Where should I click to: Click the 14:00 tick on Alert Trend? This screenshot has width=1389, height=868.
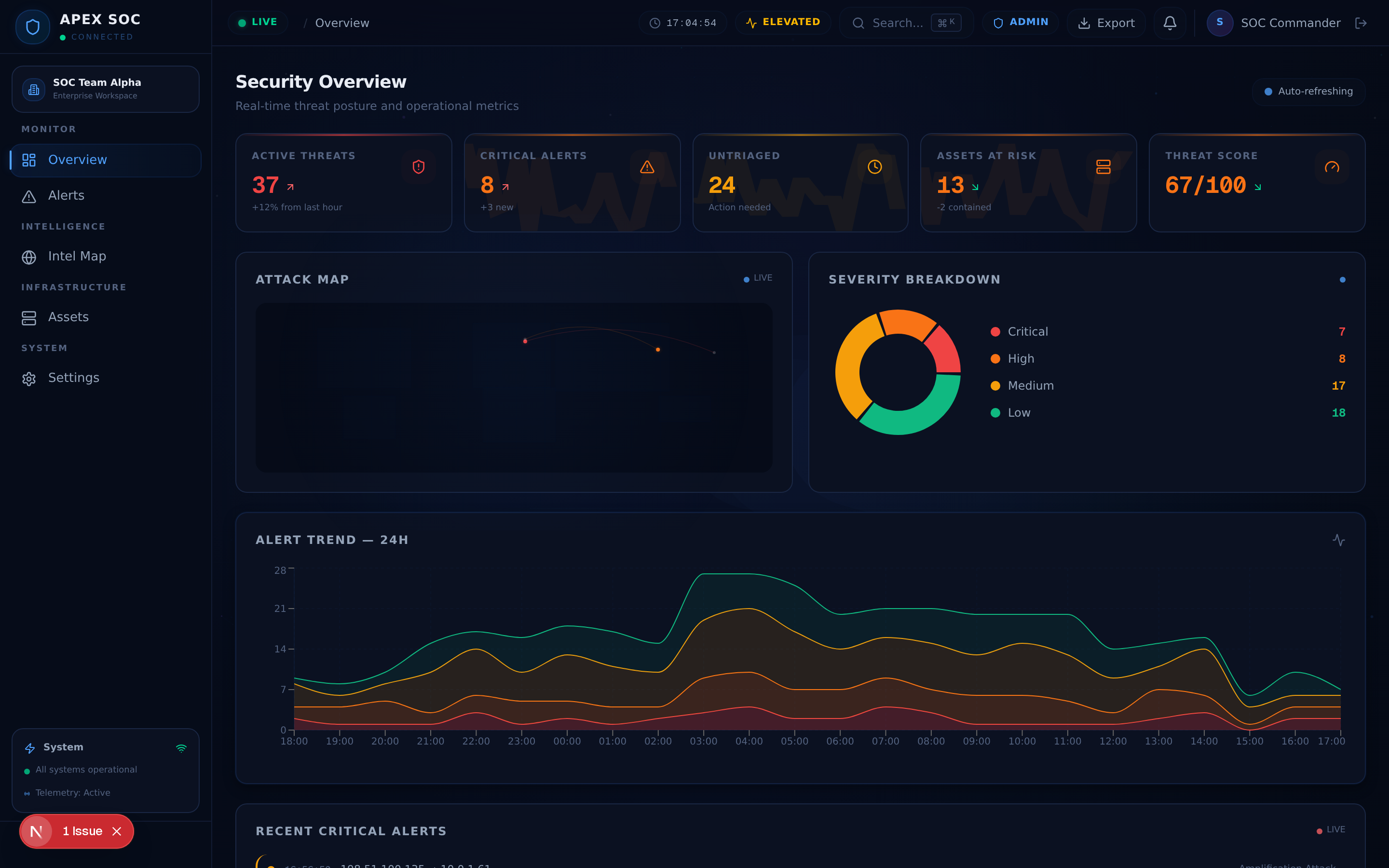pyautogui.click(x=1204, y=741)
